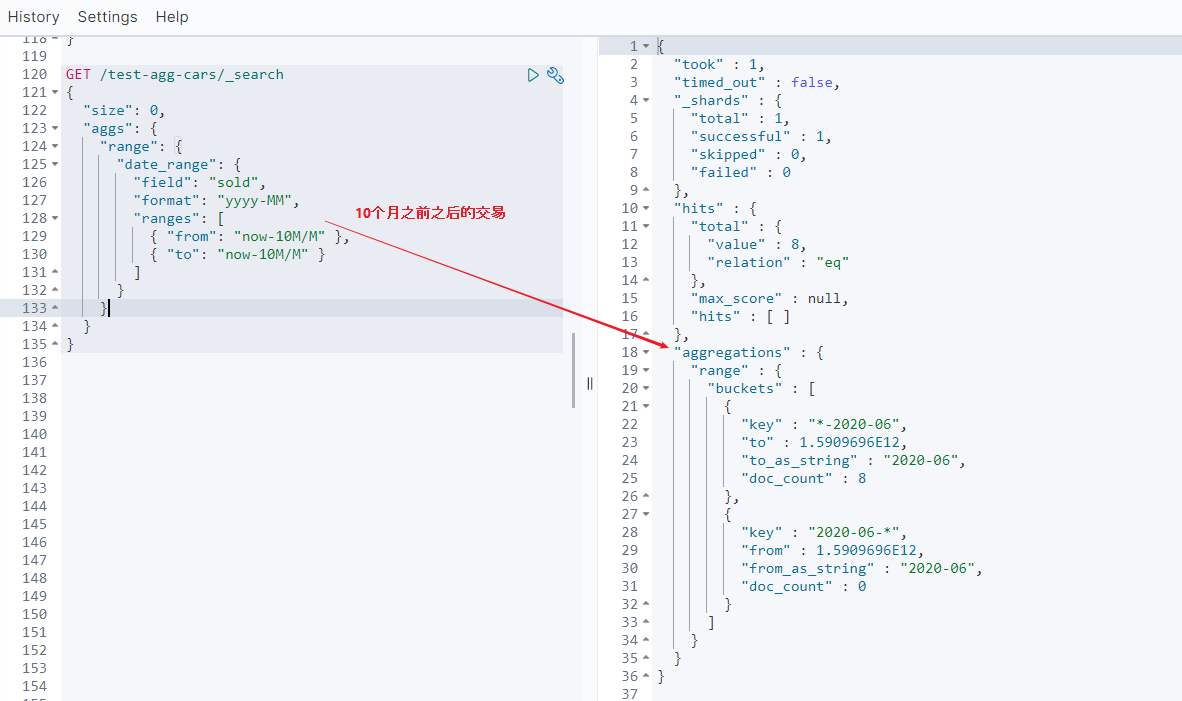
Task: Open the wrench request options menu
Action: [555, 75]
